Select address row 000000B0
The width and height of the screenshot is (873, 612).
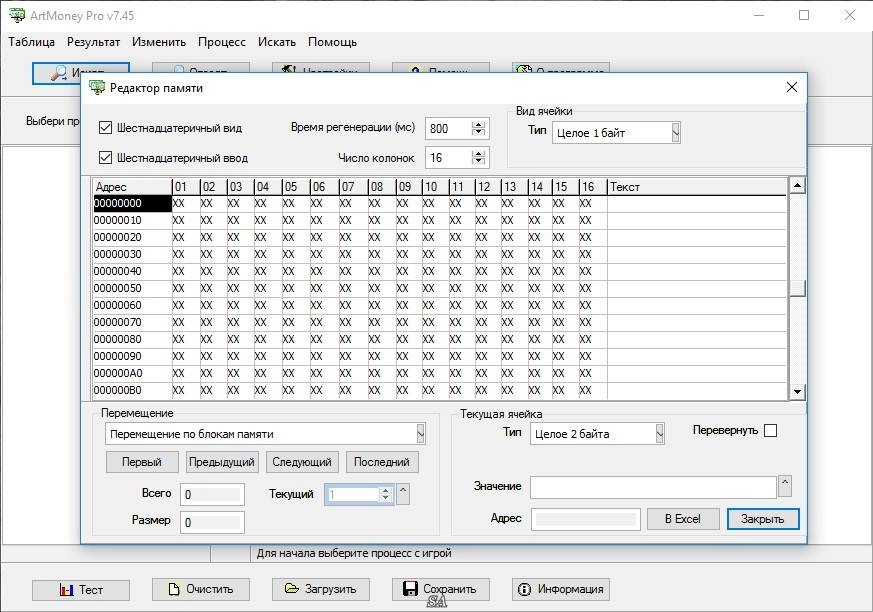coord(132,390)
